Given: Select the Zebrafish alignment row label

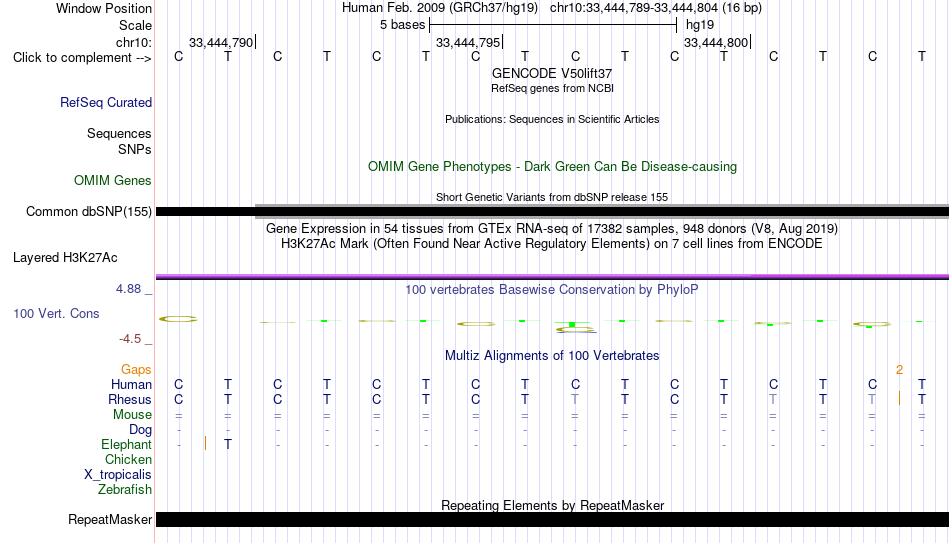Looking at the screenshot, I should click(125, 490).
